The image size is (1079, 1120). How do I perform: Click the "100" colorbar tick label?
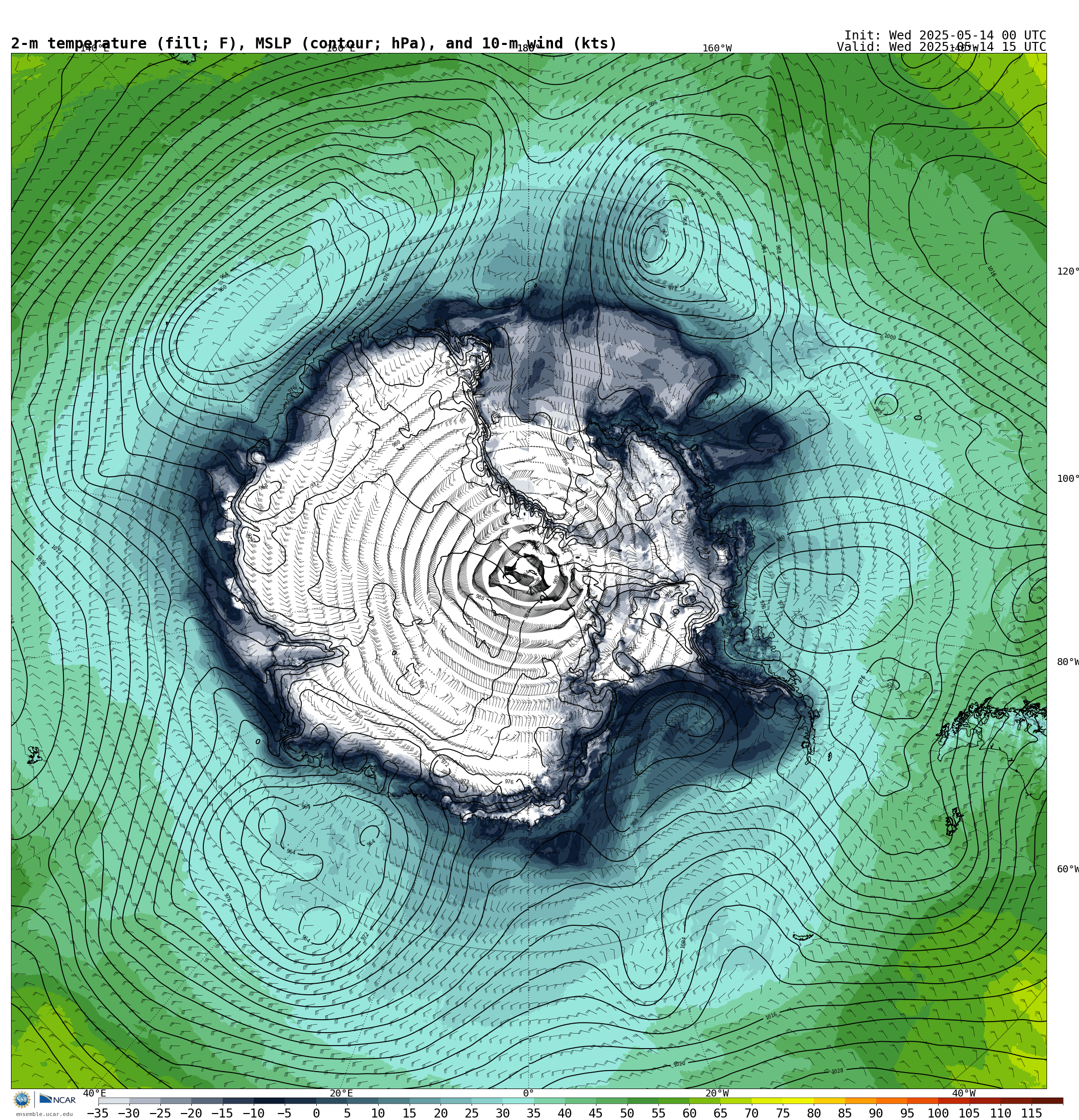point(938,1113)
